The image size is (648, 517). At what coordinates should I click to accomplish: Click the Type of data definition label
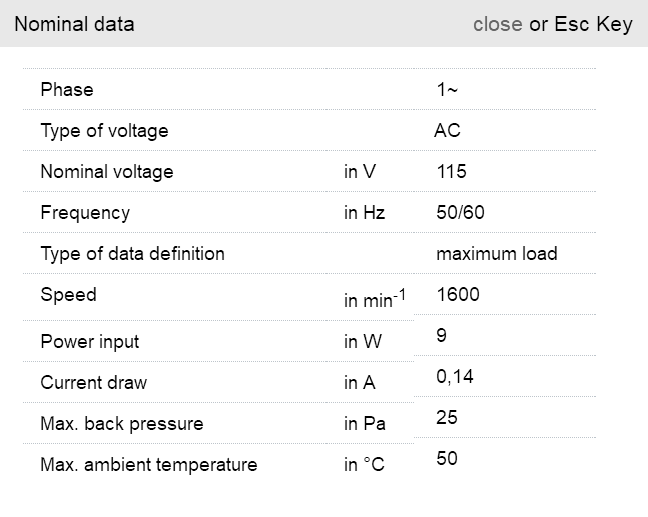coord(132,254)
